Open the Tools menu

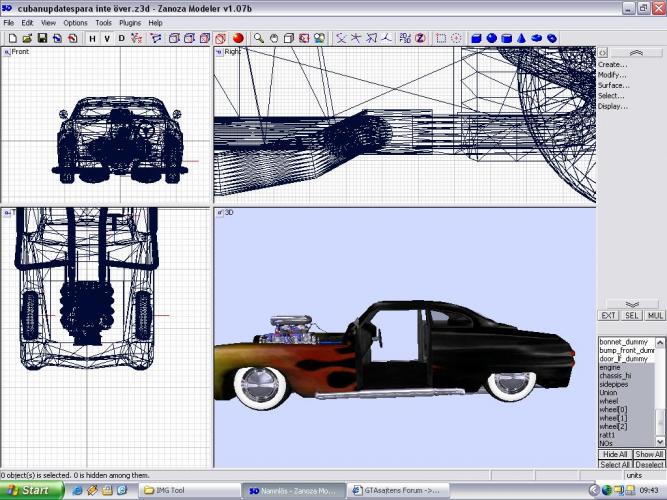tap(103, 22)
